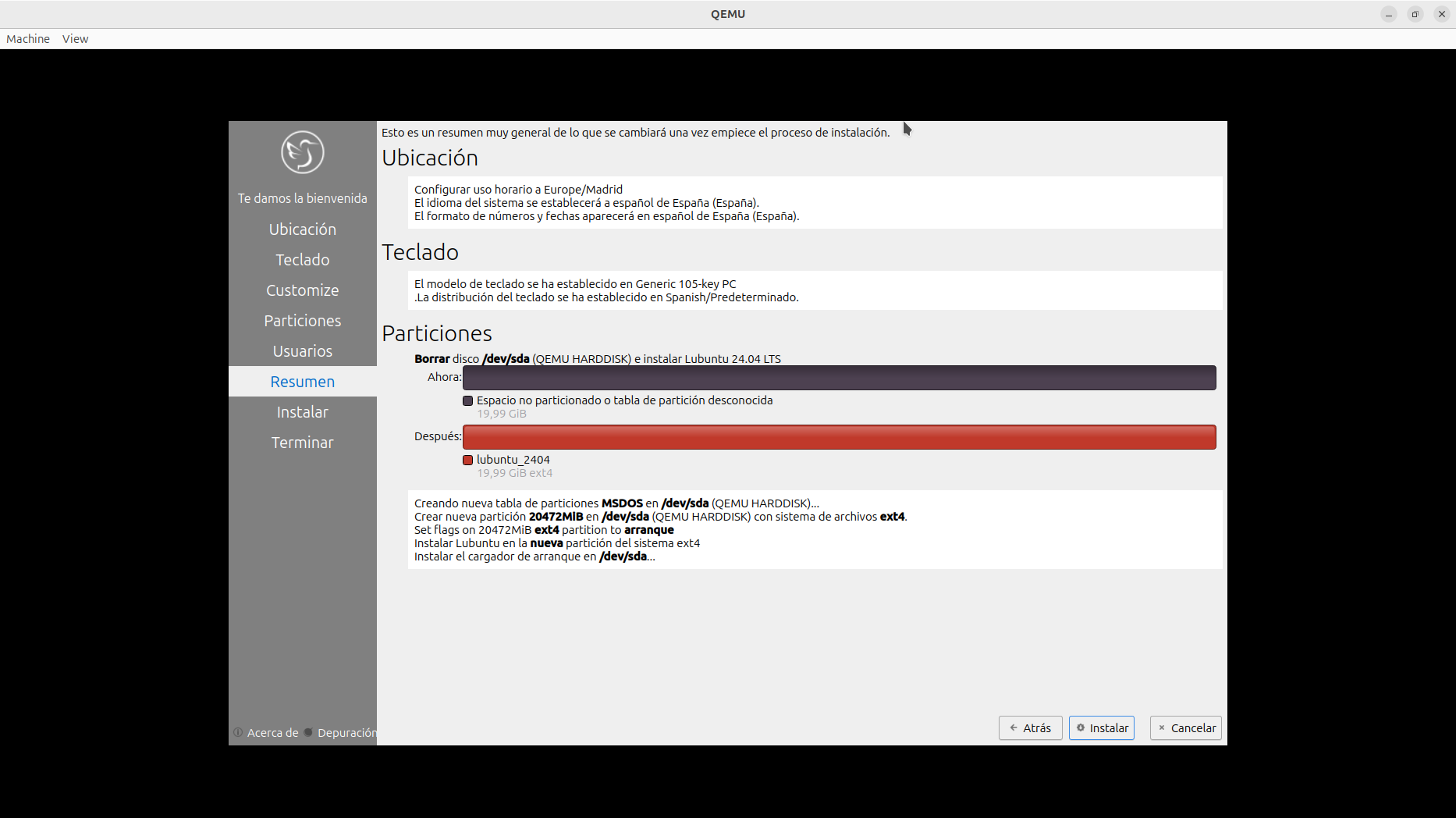Click the 'El idioma del sistema' line

(587, 203)
